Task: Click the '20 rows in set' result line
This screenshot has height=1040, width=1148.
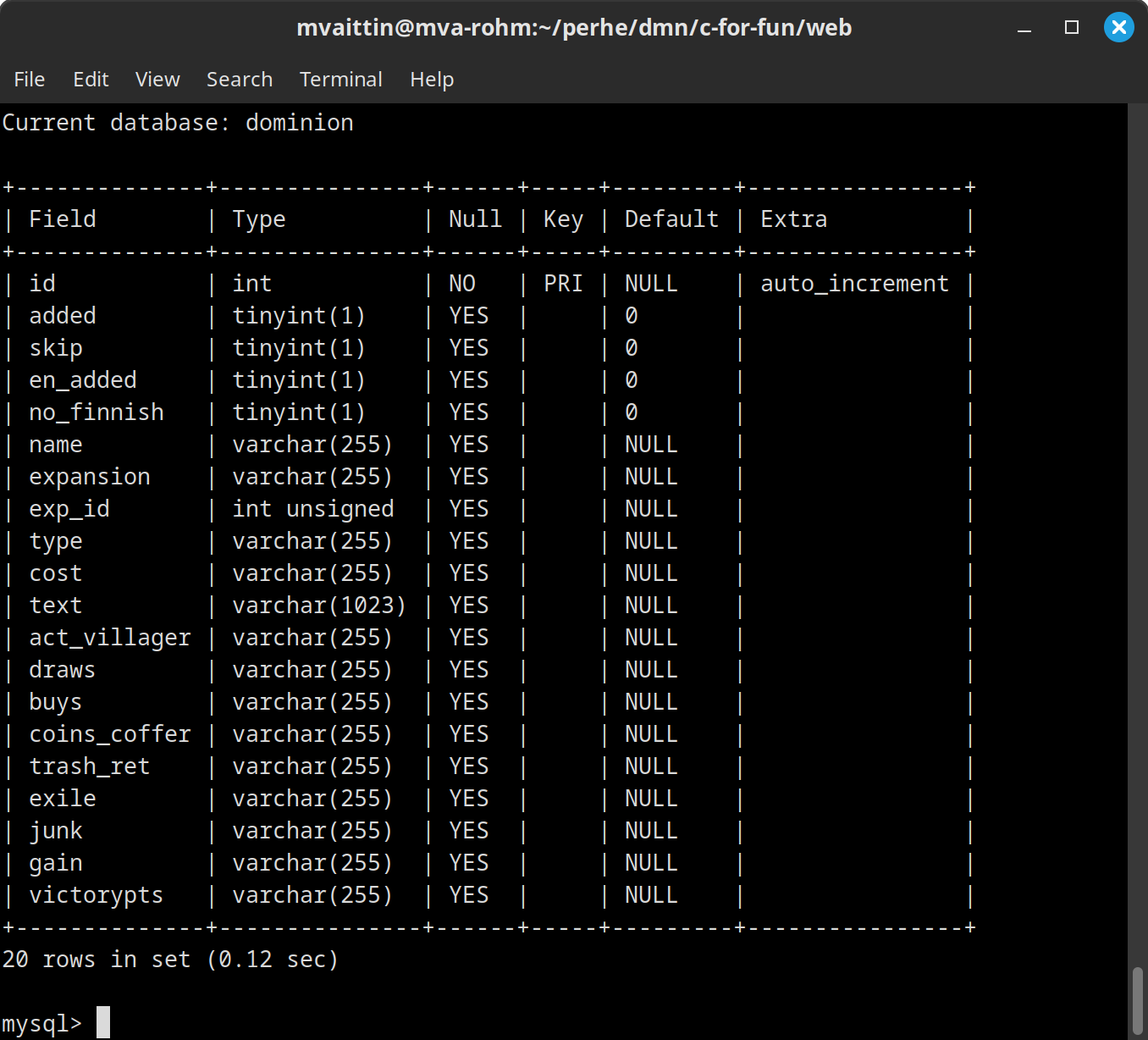Action: [x=170, y=960]
